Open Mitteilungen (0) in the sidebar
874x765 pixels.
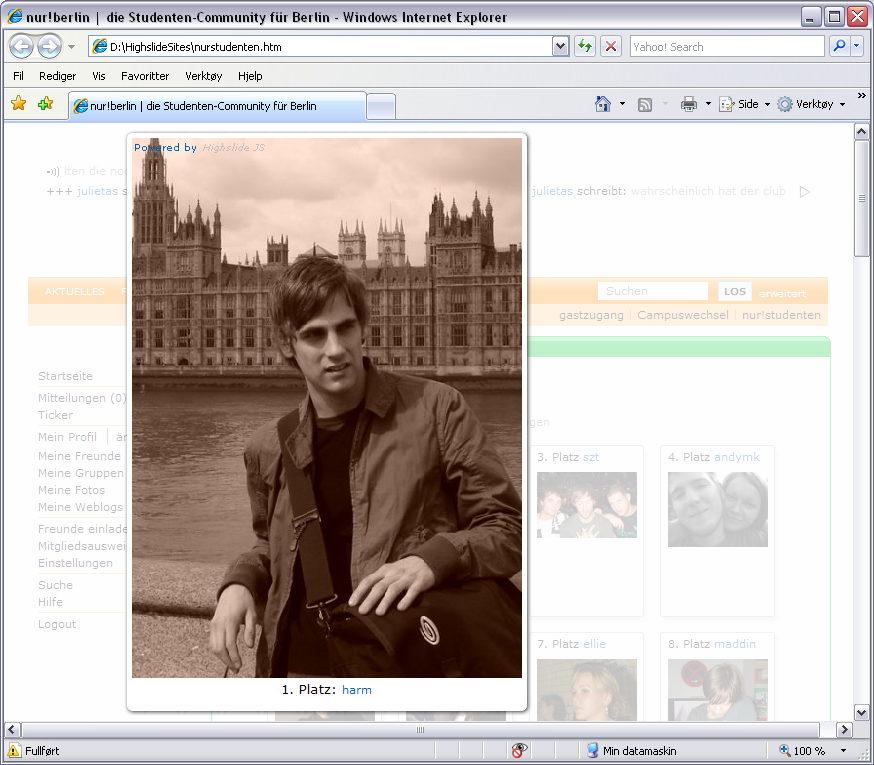82,398
